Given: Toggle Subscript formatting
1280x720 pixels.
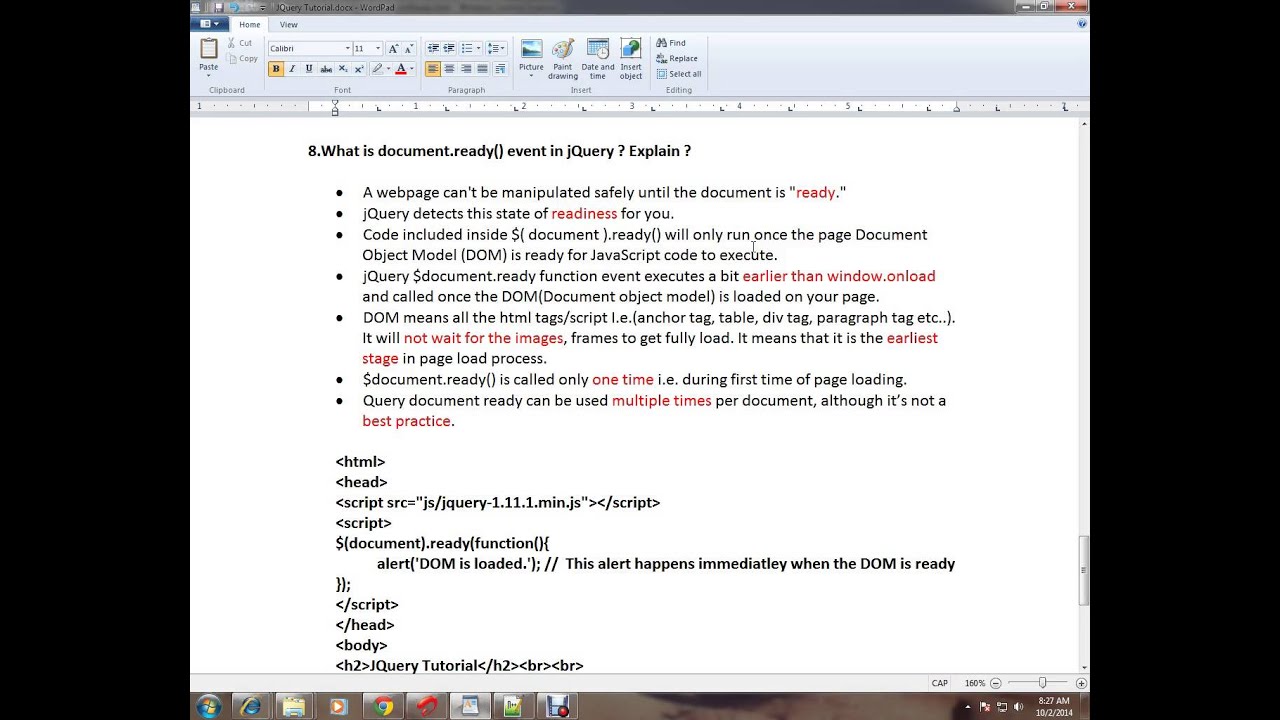Looking at the screenshot, I should click(342, 69).
